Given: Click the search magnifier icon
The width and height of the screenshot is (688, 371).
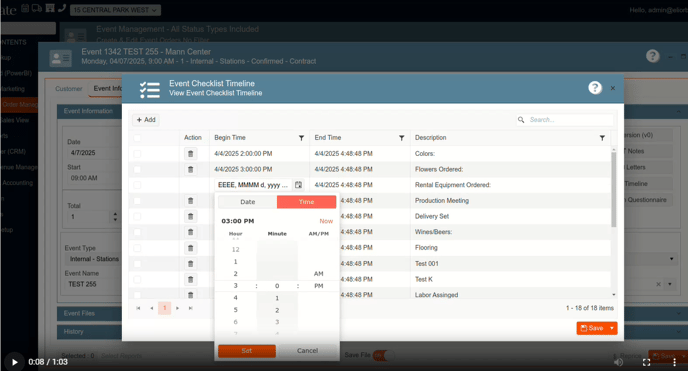Looking at the screenshot, I should pos(521,120).
